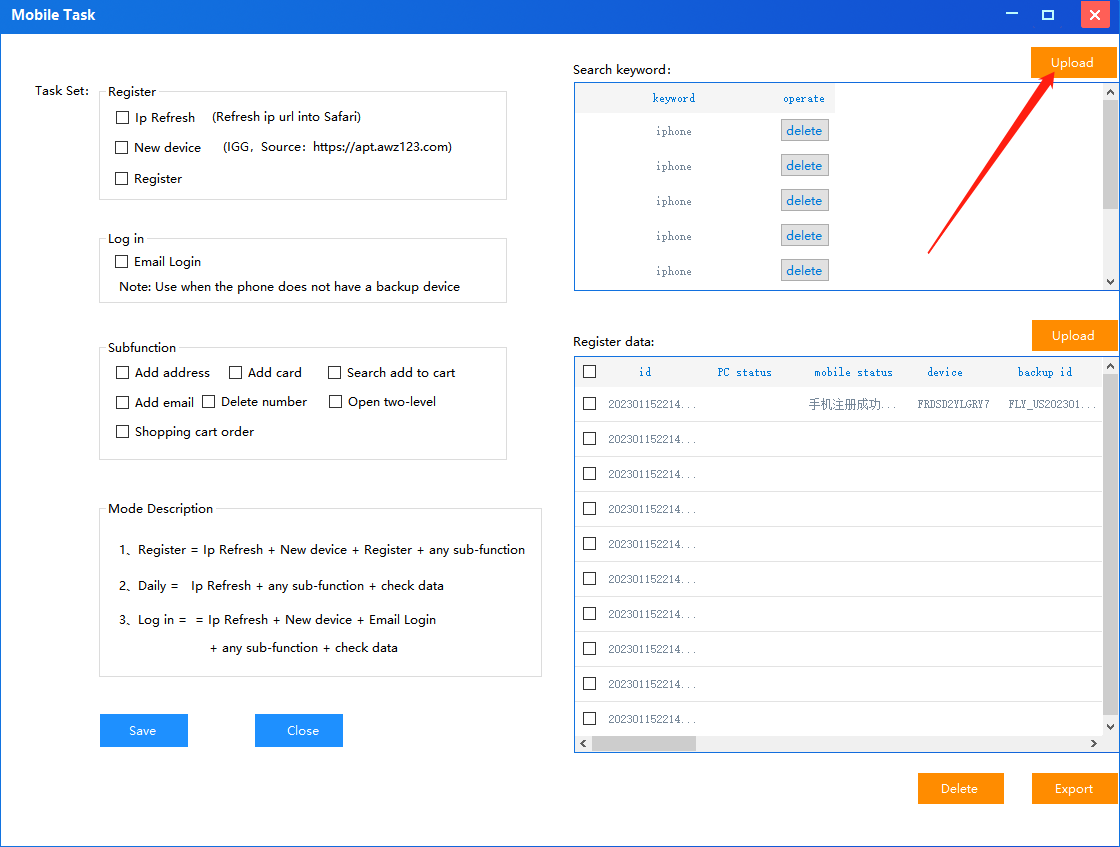Screen dimensions: 1120x847
Task: Click the PC status column header
Action: [744, 372]
